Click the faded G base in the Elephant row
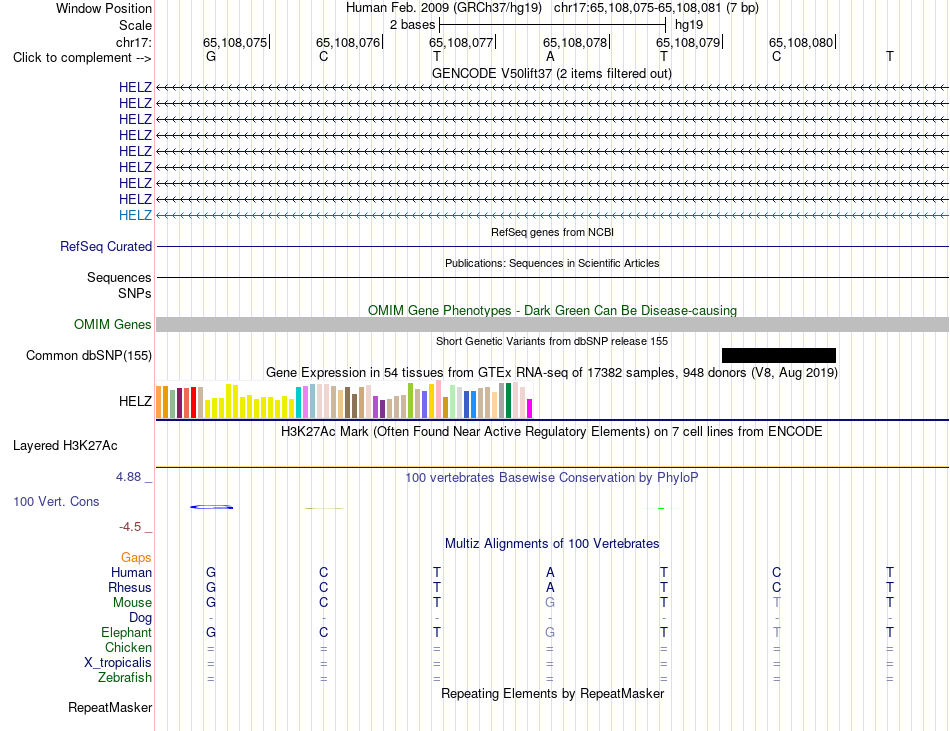950x731 pixels. 550,632
